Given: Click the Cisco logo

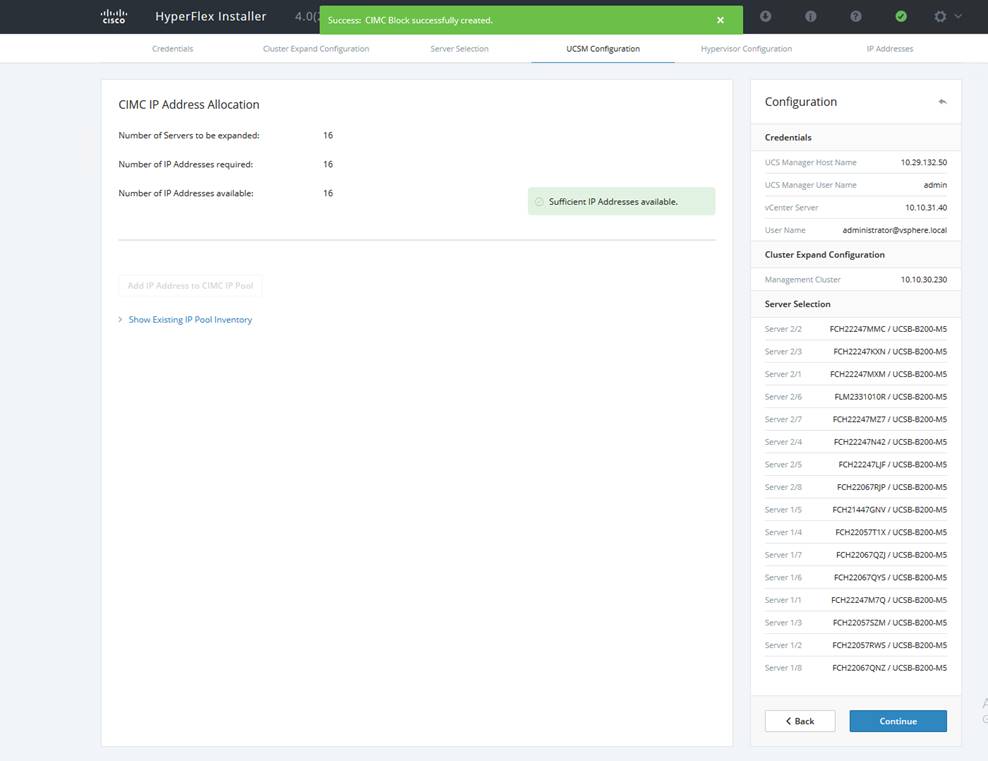Looking at the screenshot, I should pos(114,16).
